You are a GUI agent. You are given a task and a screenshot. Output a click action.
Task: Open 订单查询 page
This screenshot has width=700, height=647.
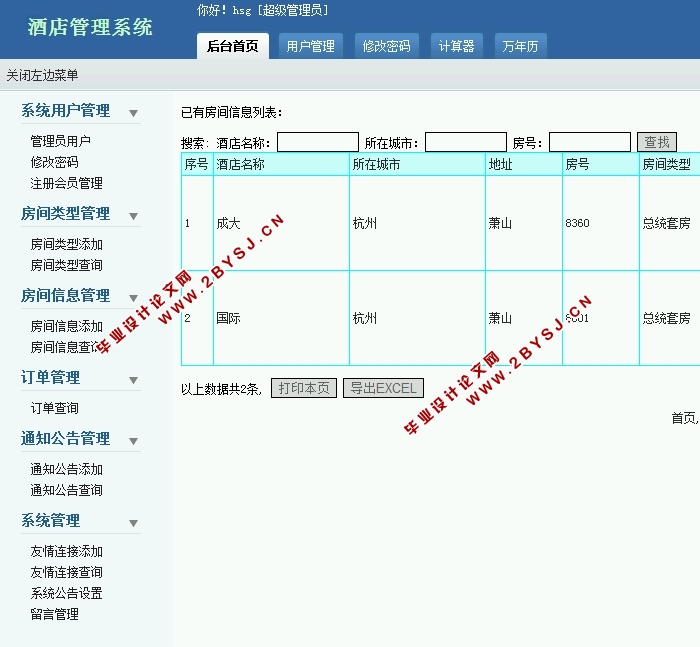54,408
